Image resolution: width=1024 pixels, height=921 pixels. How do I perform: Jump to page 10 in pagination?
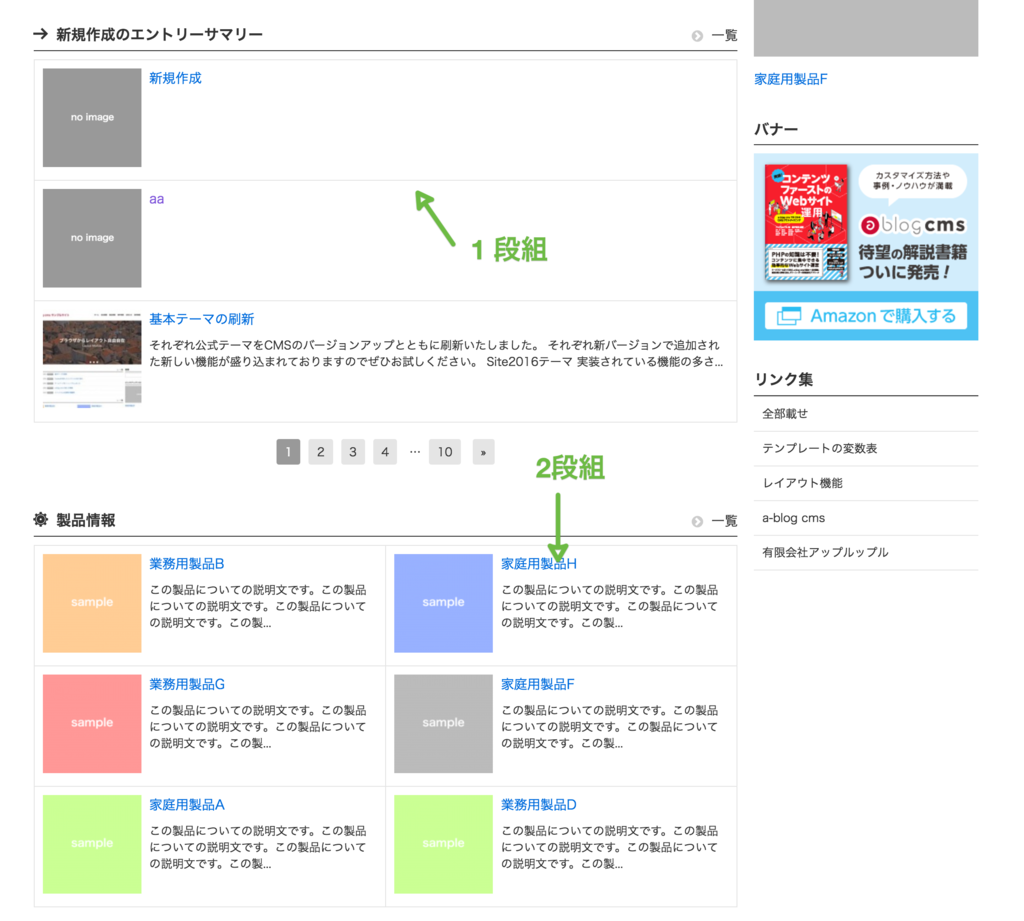point(445,452)
